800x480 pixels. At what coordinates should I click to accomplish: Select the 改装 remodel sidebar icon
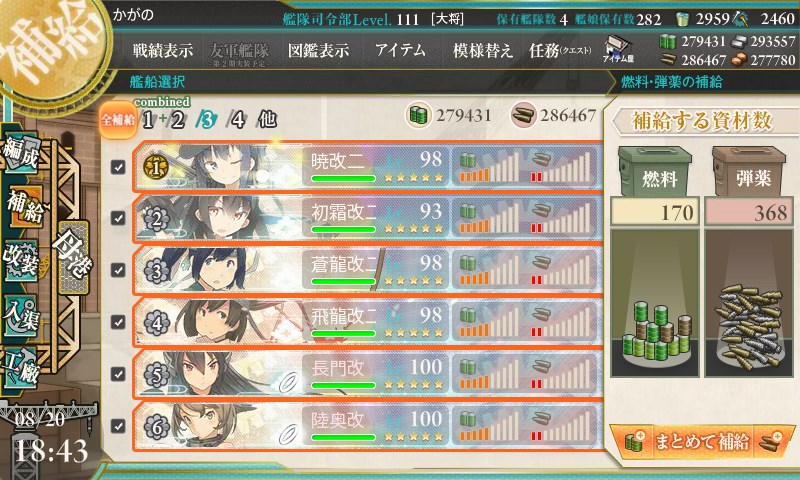(x=21, y=260)
